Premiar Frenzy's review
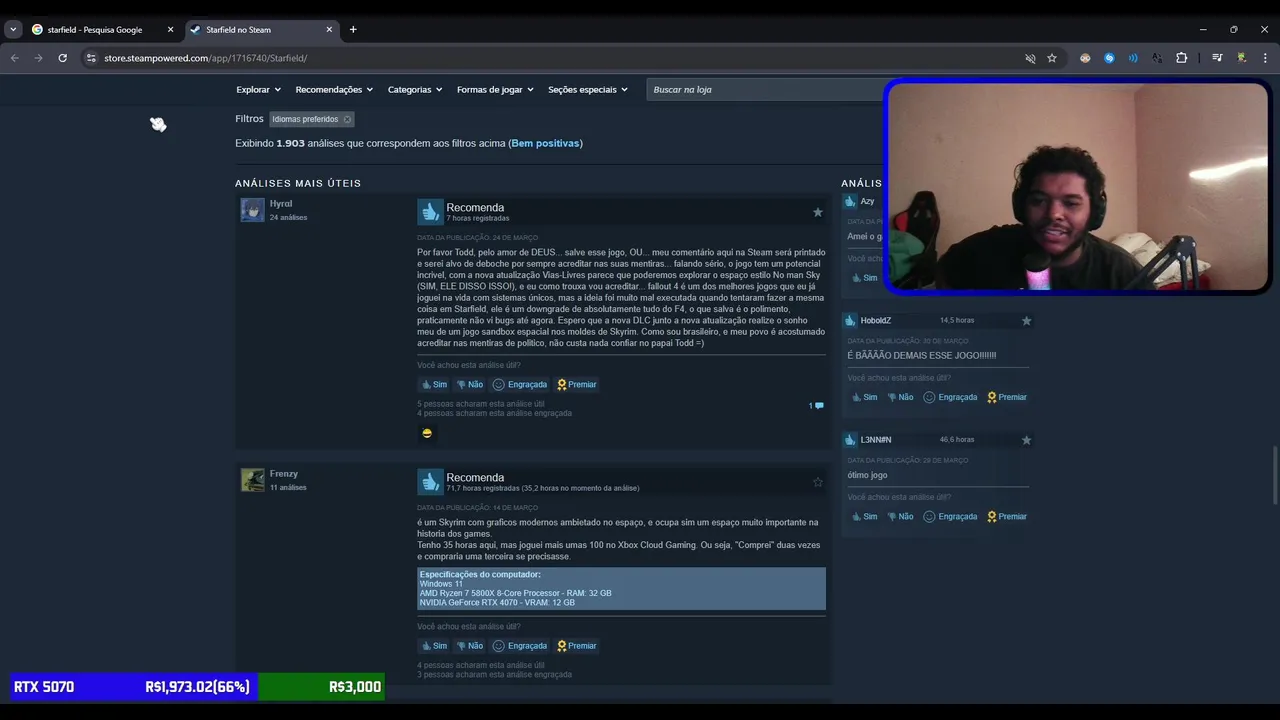The width and height of the screenshot is (1280, 720). tap(577, 645)
